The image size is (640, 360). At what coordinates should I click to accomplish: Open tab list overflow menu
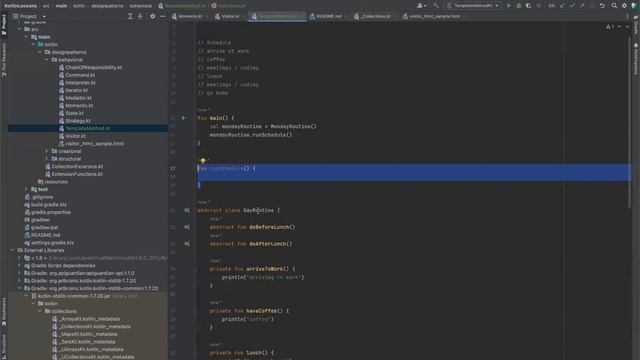pos(627,16)
